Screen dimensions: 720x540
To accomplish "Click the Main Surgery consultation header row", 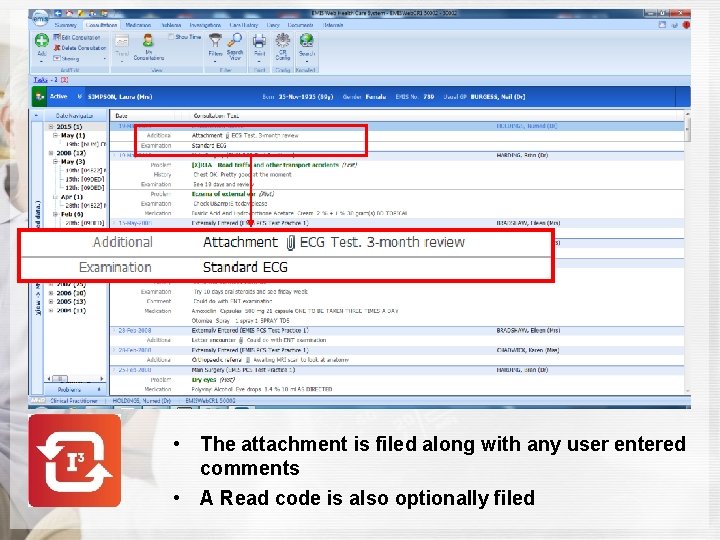I will tap(398, 370).
